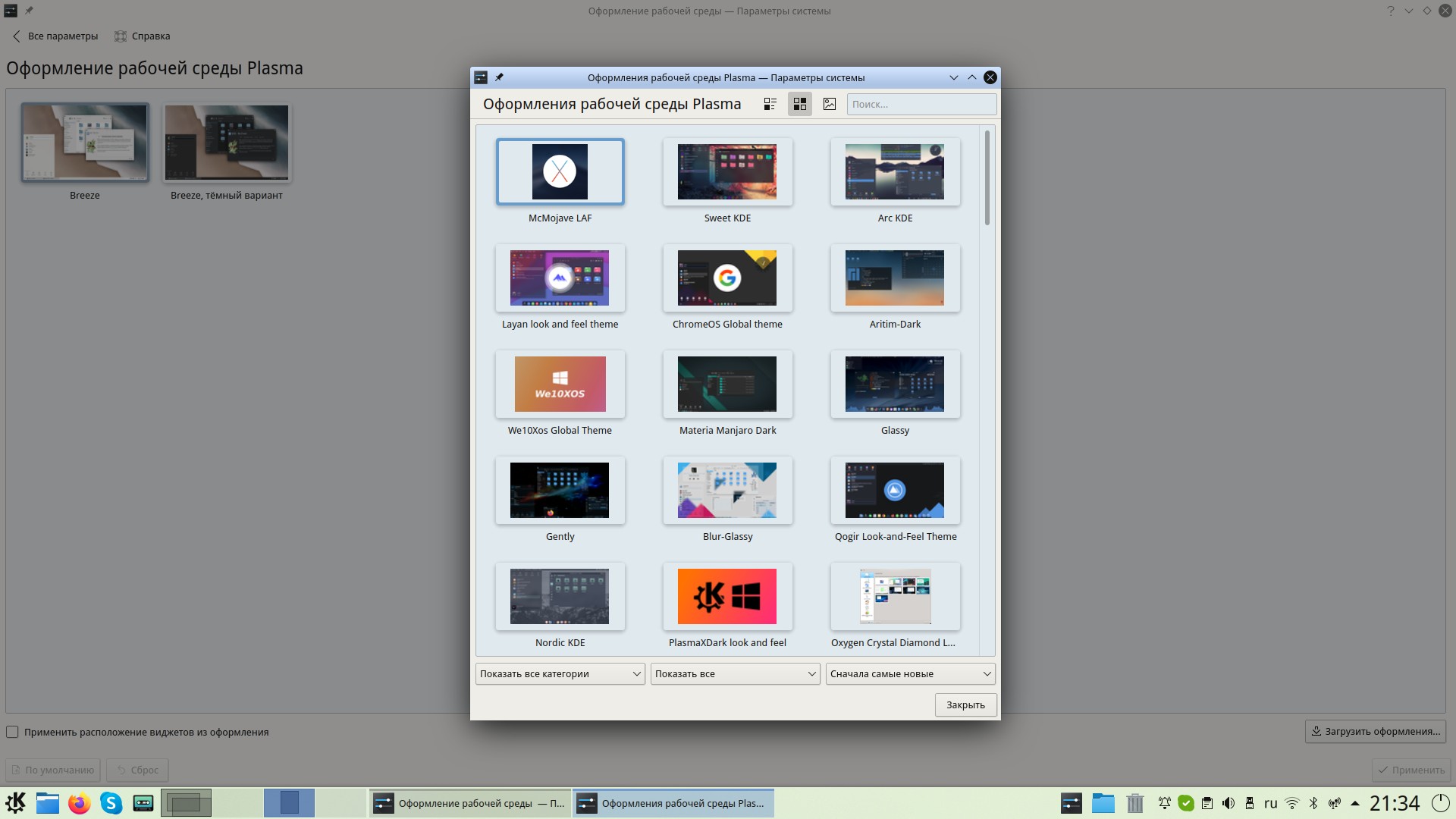The width and height of the screenshot is (1456, 819).
Task: Select Sweet KDE theme thumbnail
Action: (x=727, y=172)
